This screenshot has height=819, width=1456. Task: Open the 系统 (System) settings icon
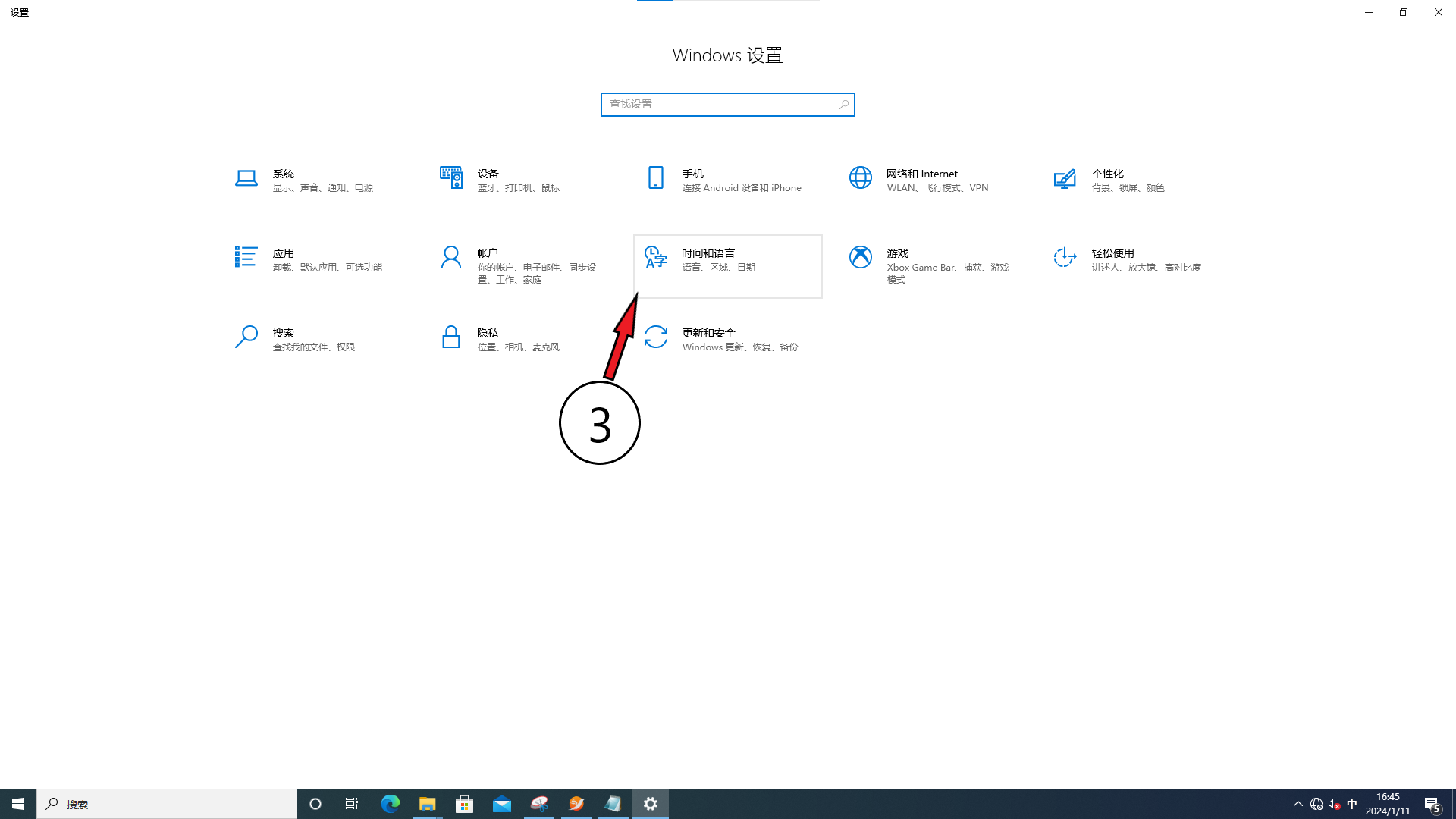[x=246, y=179]
